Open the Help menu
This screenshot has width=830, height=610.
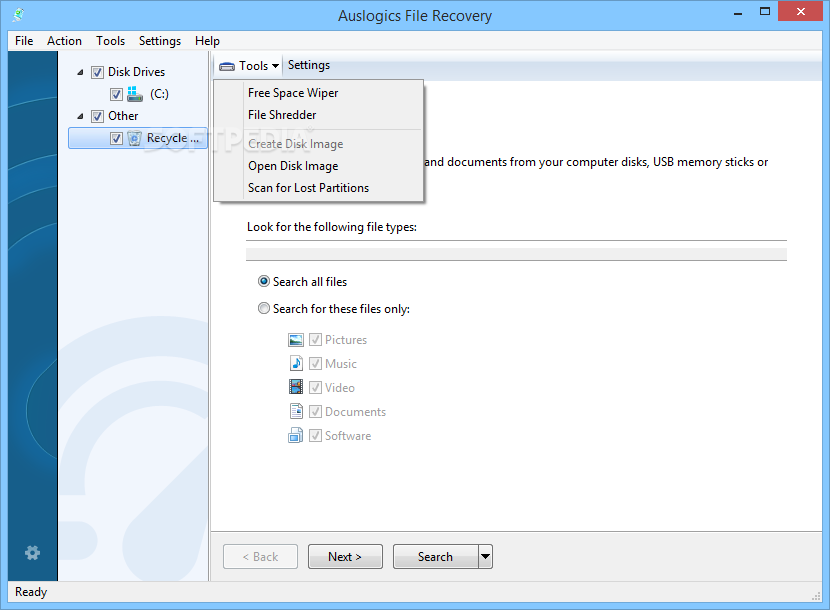click(x=207, y=41)
